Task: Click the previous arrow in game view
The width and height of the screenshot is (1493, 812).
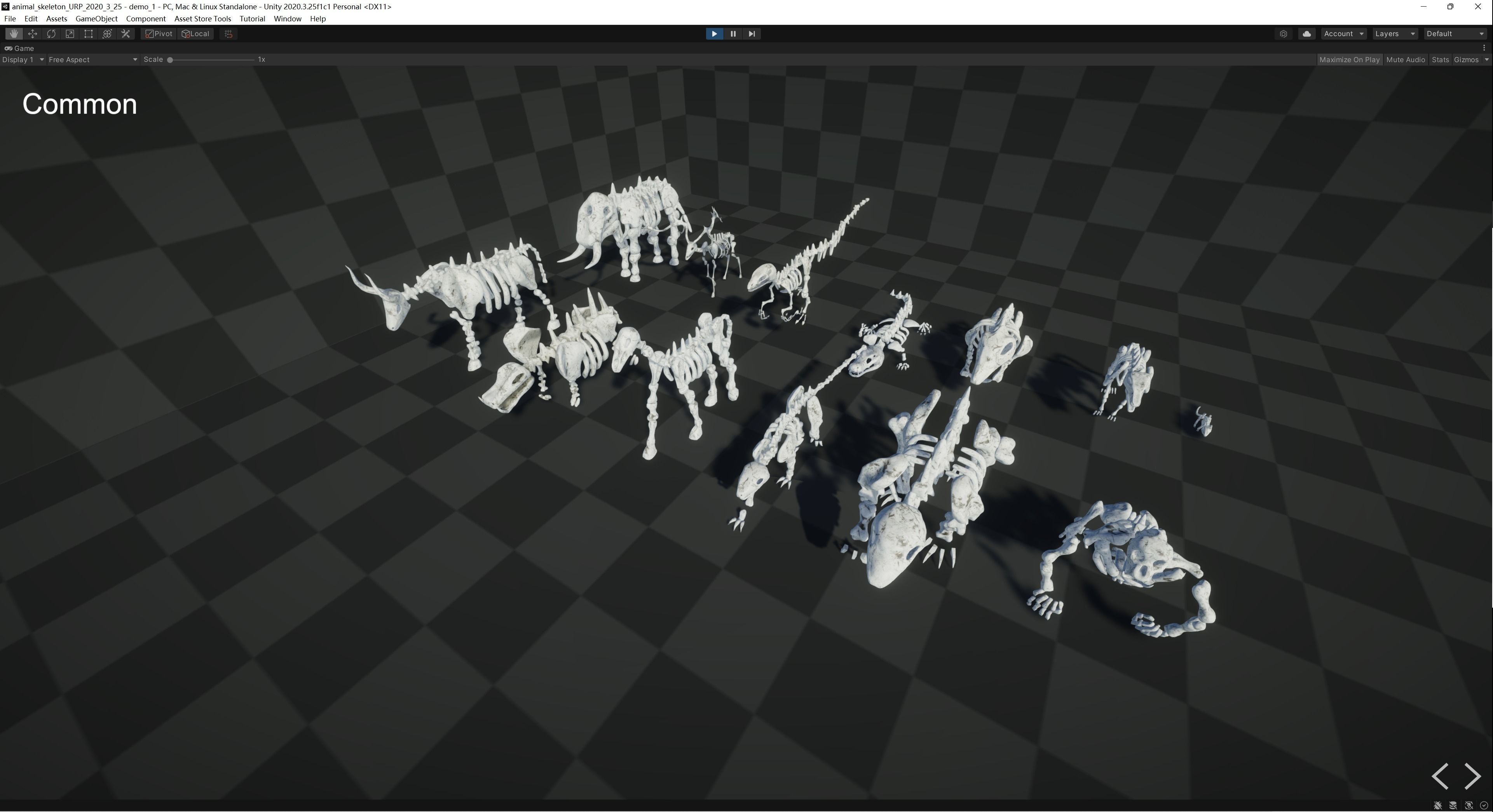Action: (x=1440, y=776)
